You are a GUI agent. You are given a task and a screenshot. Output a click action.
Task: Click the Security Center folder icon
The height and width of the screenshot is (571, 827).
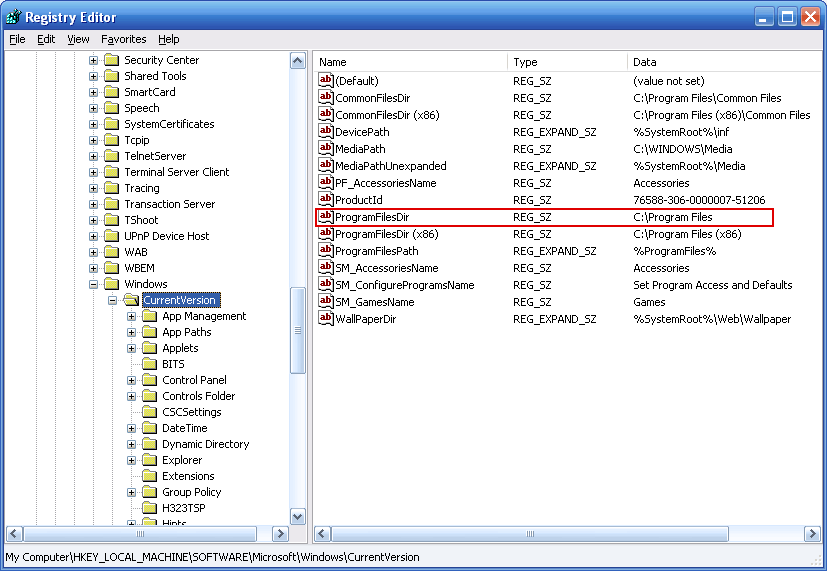112,60
